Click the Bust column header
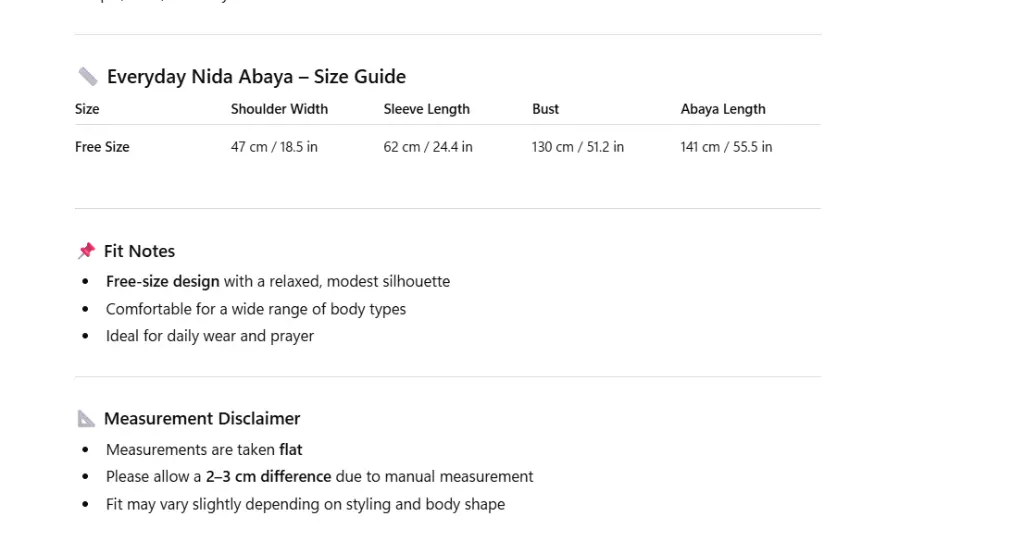 pyautogui.click(x=545, y=109)
